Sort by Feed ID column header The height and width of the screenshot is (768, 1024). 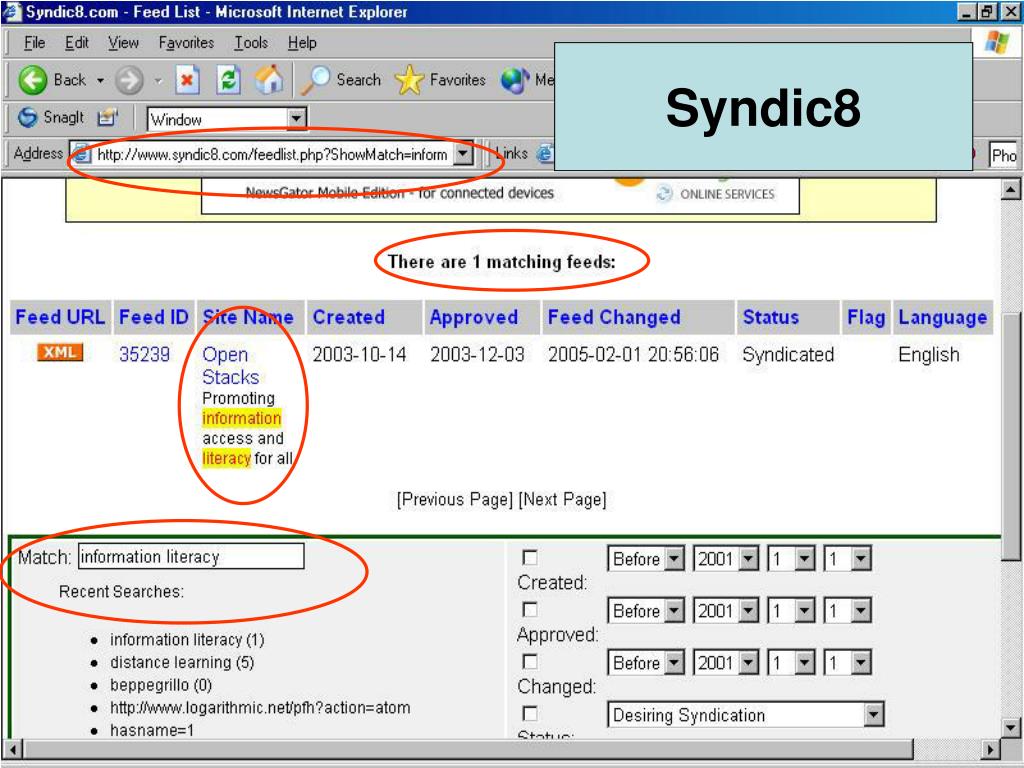click(x=153, y=317)
